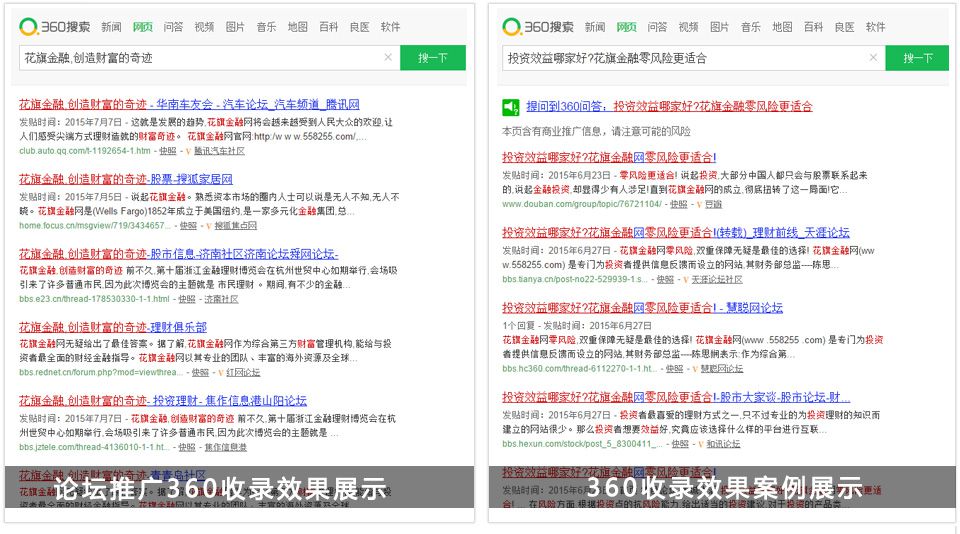
Task: Open 快照 for bbs.hexun.com result
Action: point(680,444)
